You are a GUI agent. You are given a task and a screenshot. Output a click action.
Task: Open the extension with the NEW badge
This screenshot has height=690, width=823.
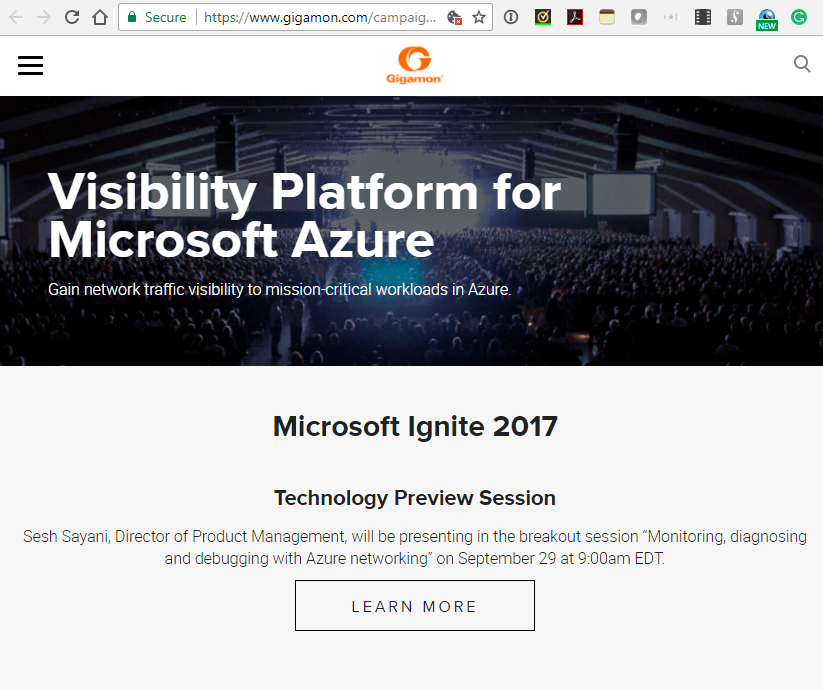(x=767, y=17)
